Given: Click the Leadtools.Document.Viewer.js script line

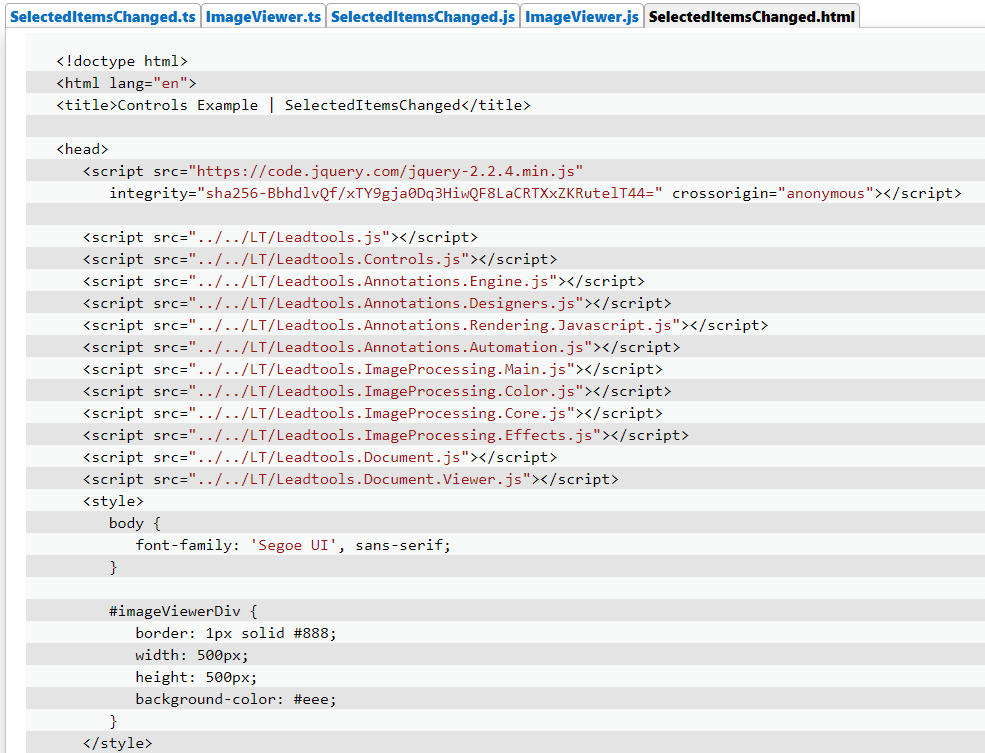Looking at the screenshot, I should pos(351,479).
